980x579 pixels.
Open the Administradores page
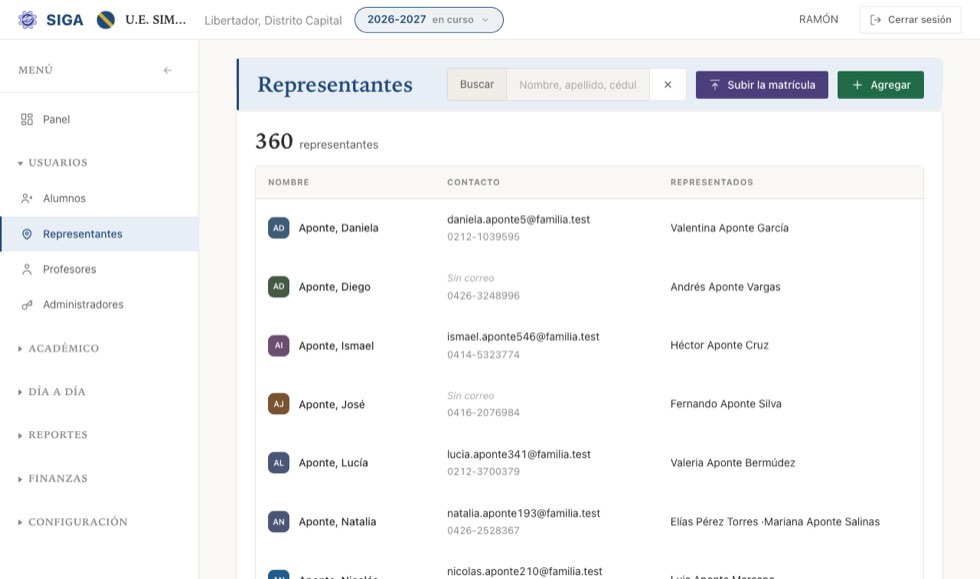(x=99, y=305)
